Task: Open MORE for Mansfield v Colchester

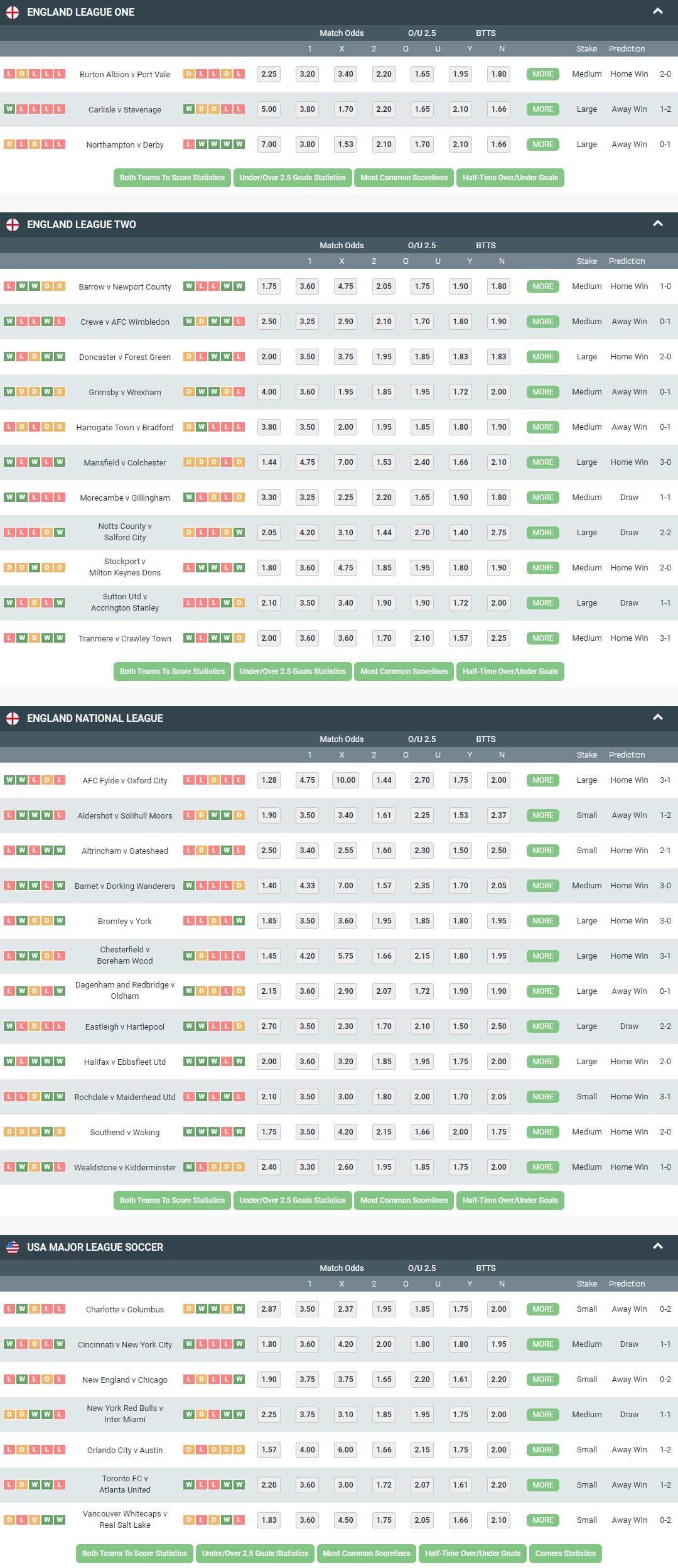Action: [x=543, y=462]
